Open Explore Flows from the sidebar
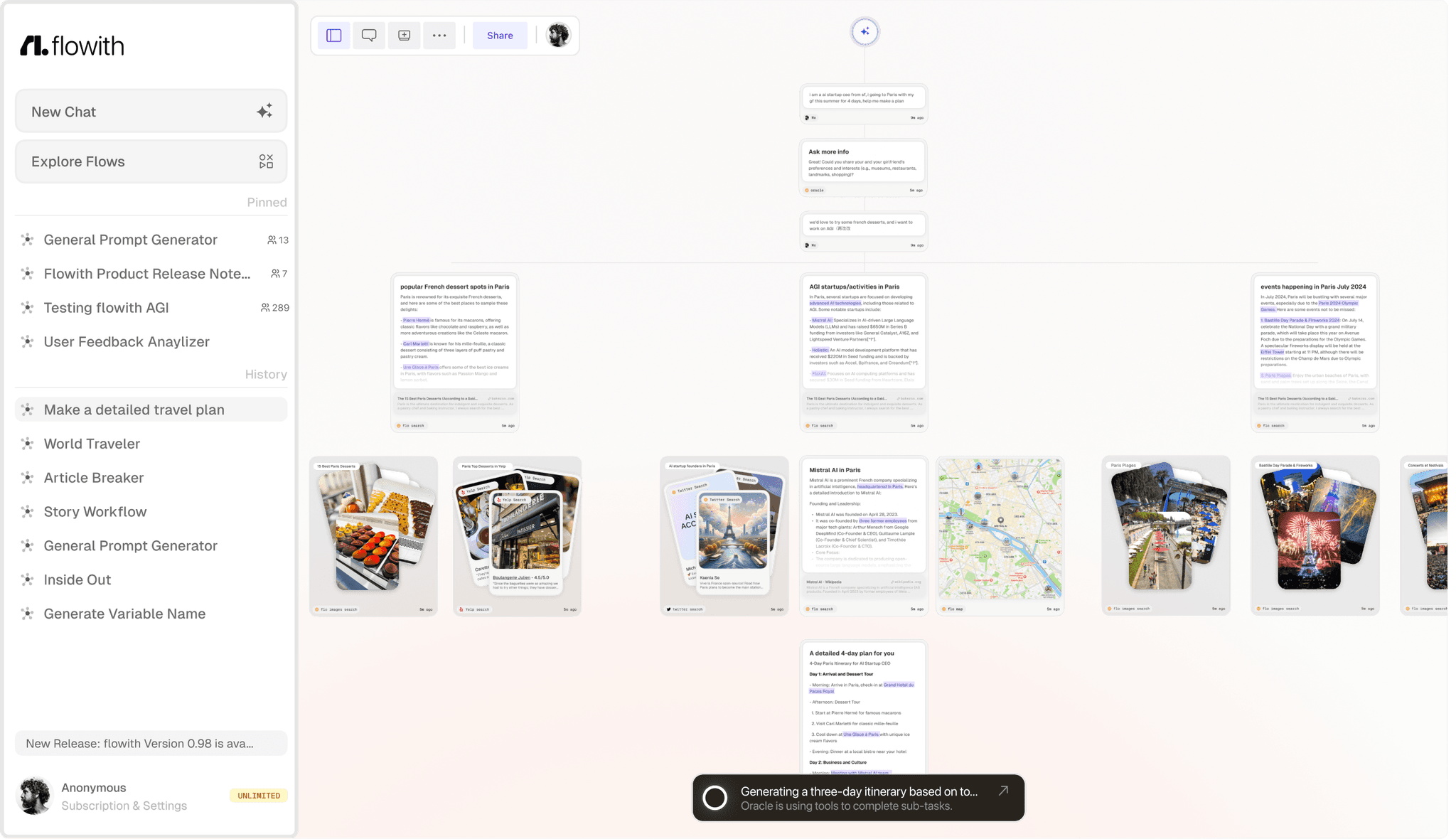 tap(151, 161)
